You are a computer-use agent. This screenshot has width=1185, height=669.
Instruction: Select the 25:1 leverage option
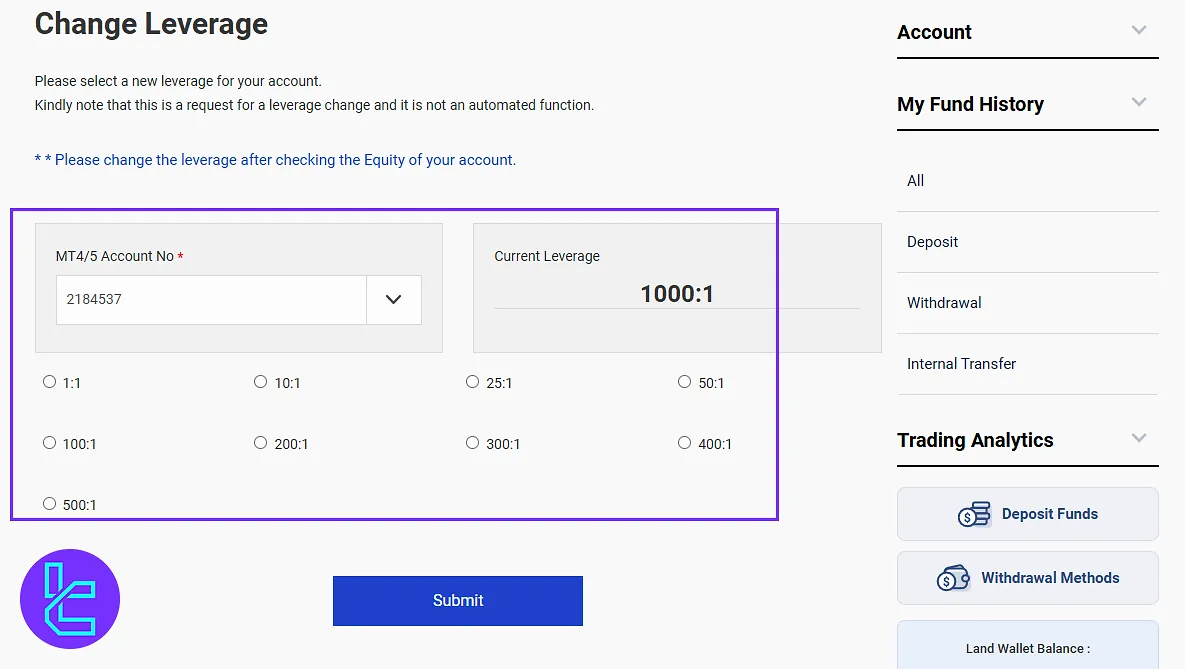(473, 382)
